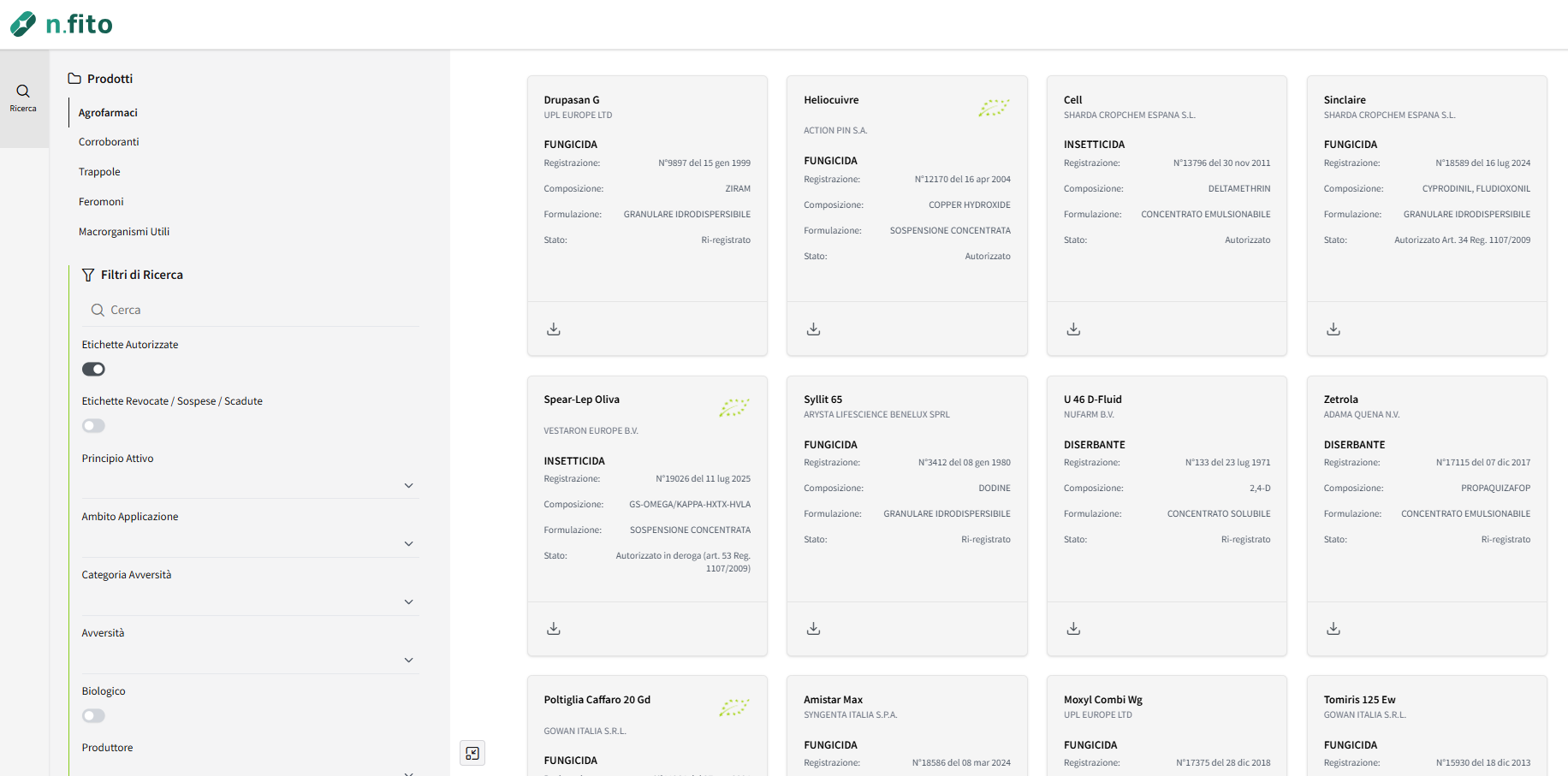Enable Etichette Revocate / Sospese / Scadute switch

93,425
